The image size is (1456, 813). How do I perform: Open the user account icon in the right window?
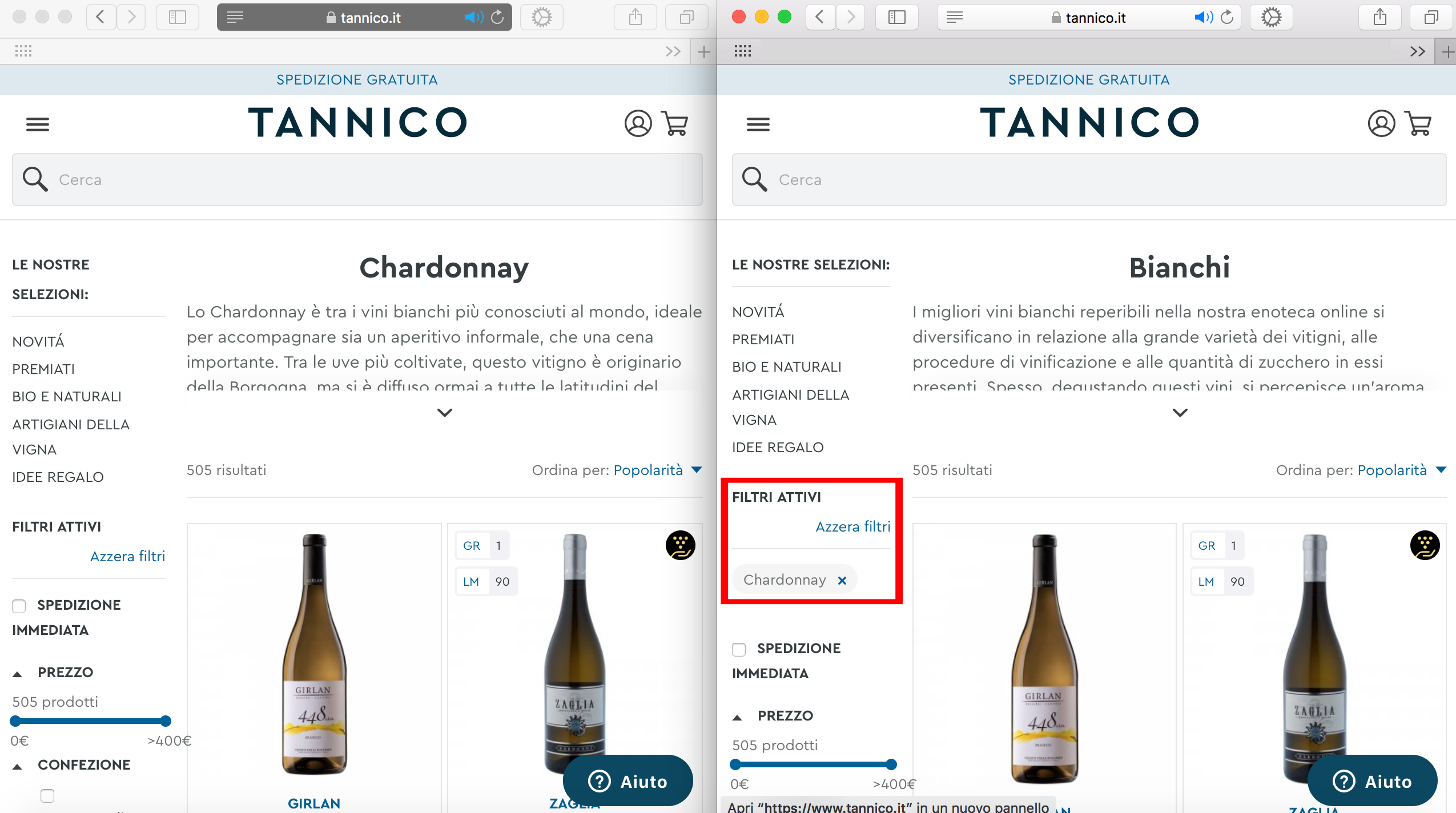(x=1381, y=123)
